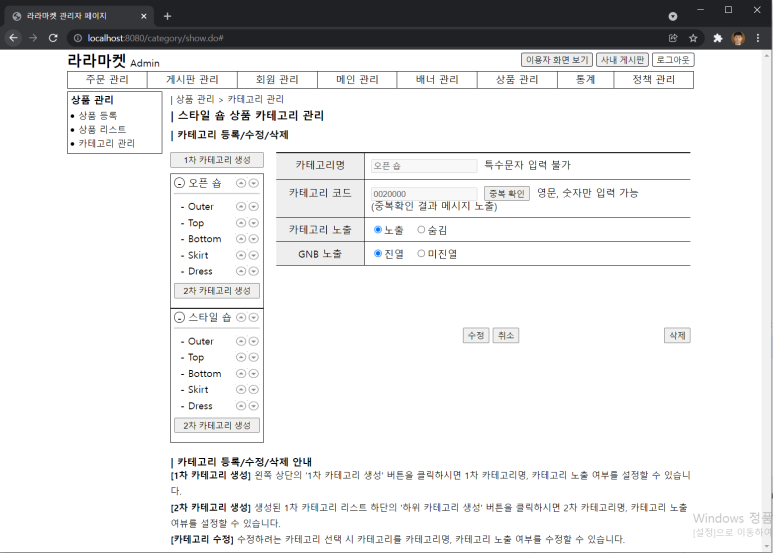Viewport: 773px width, 553px height.
Task: Select 미진열 for GNB 노출
Action: [x=421, y=253]
